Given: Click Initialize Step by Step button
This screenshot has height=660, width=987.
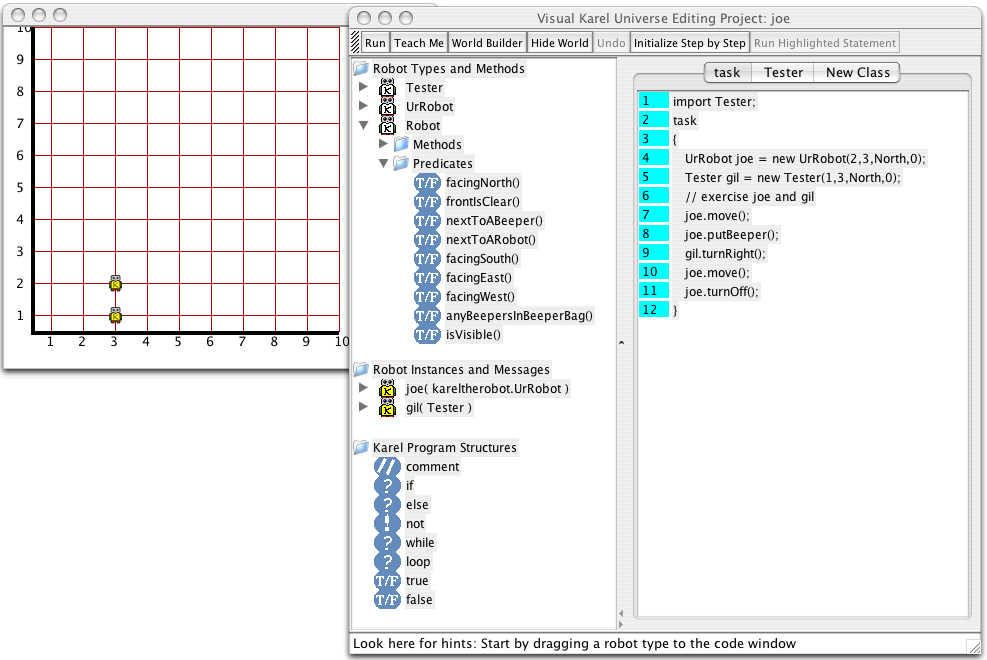Looking at the screenshot, I should (689, 43).
